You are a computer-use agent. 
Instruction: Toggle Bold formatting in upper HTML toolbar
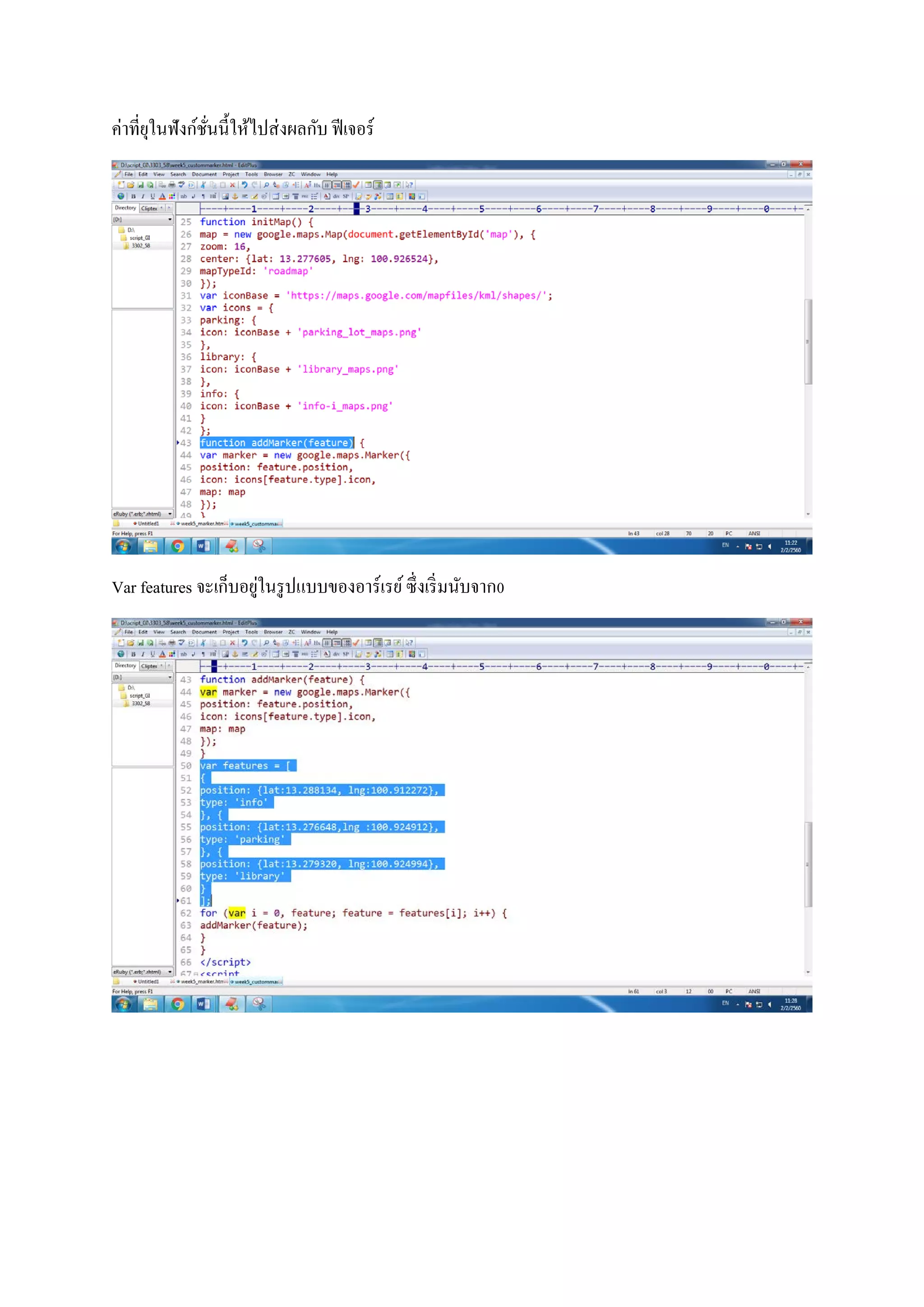[133, 196]
